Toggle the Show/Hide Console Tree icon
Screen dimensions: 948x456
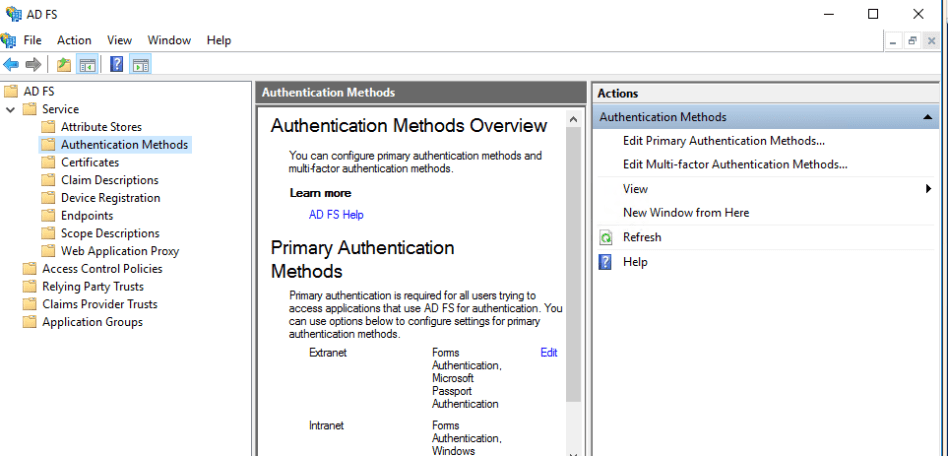[x=88, y=65]
